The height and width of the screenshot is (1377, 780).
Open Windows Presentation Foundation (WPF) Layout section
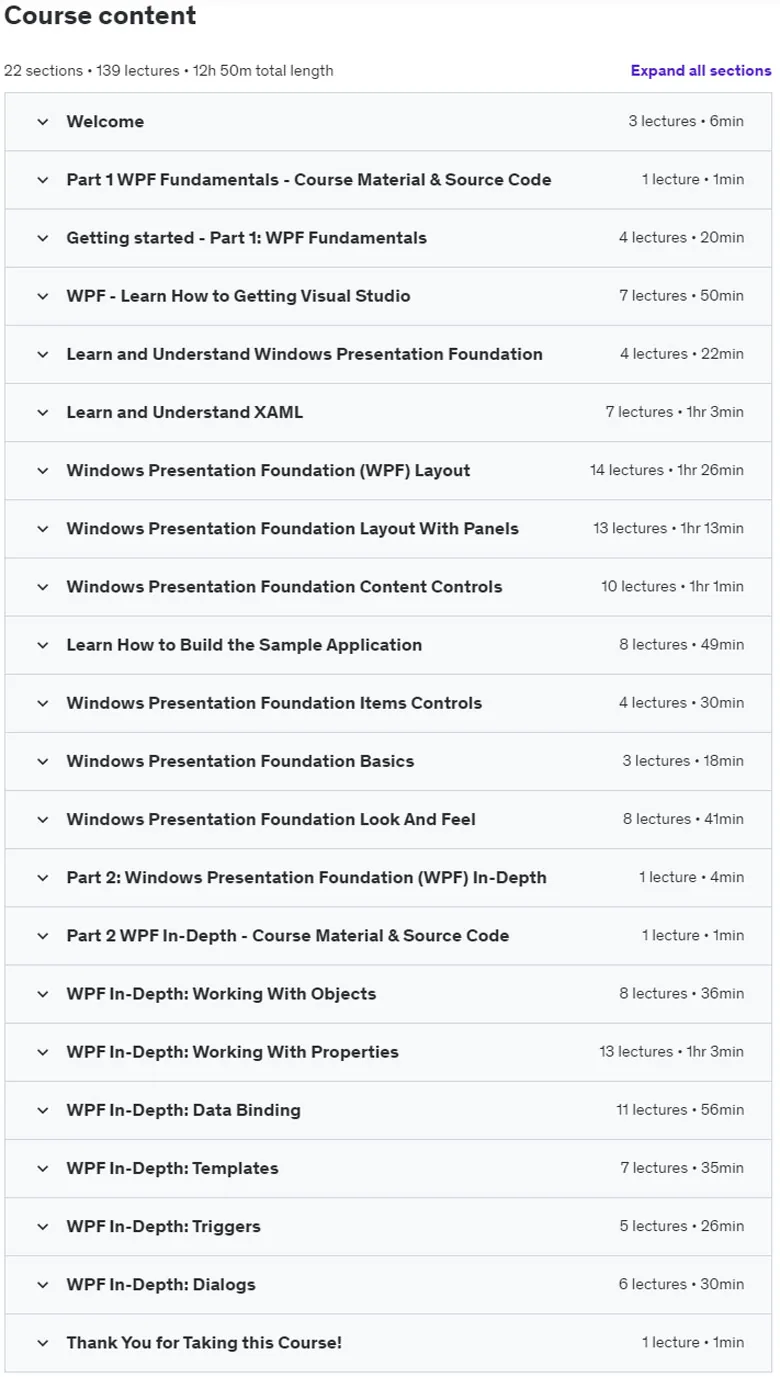(x=388, y=471)
